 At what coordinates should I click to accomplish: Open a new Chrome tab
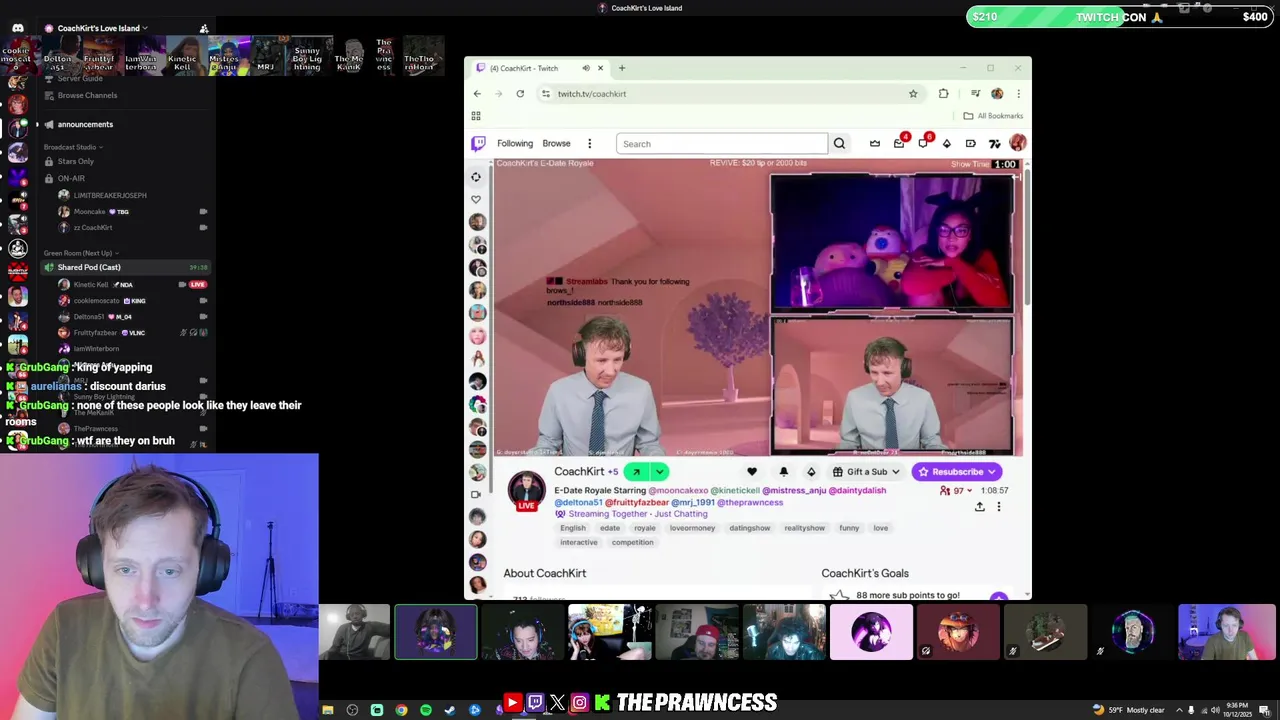[x=622, y=68]
